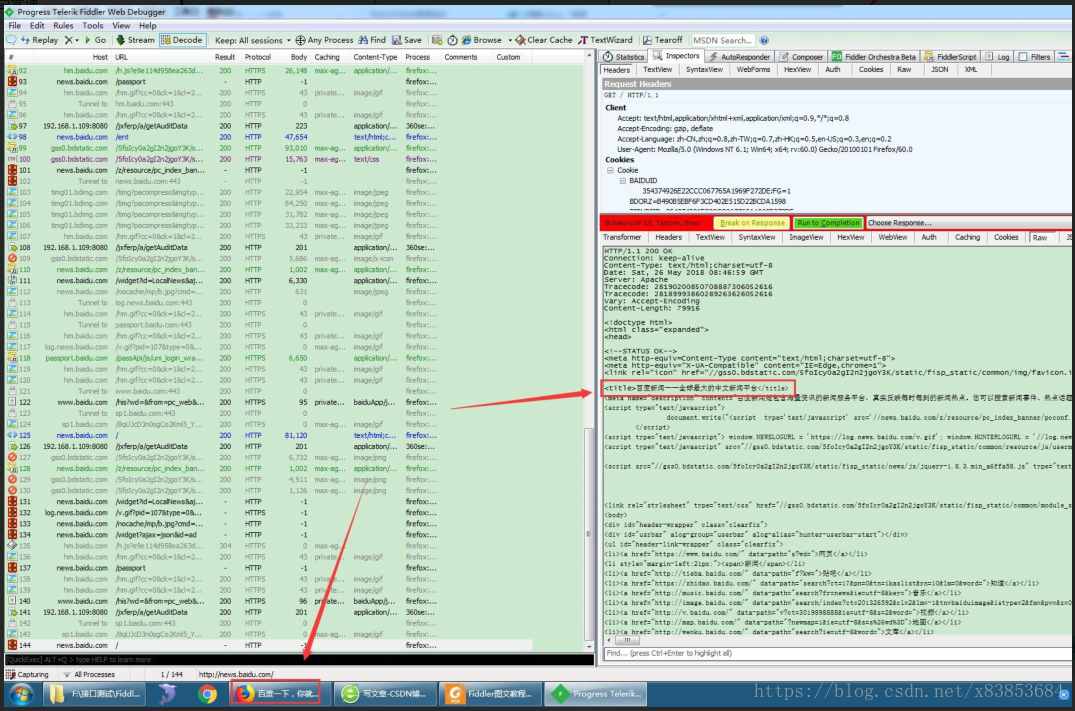Viewport: 1075px width, 711px height.
Task: Click the timer clock toolbar icon
Action: tap(452, 40)
